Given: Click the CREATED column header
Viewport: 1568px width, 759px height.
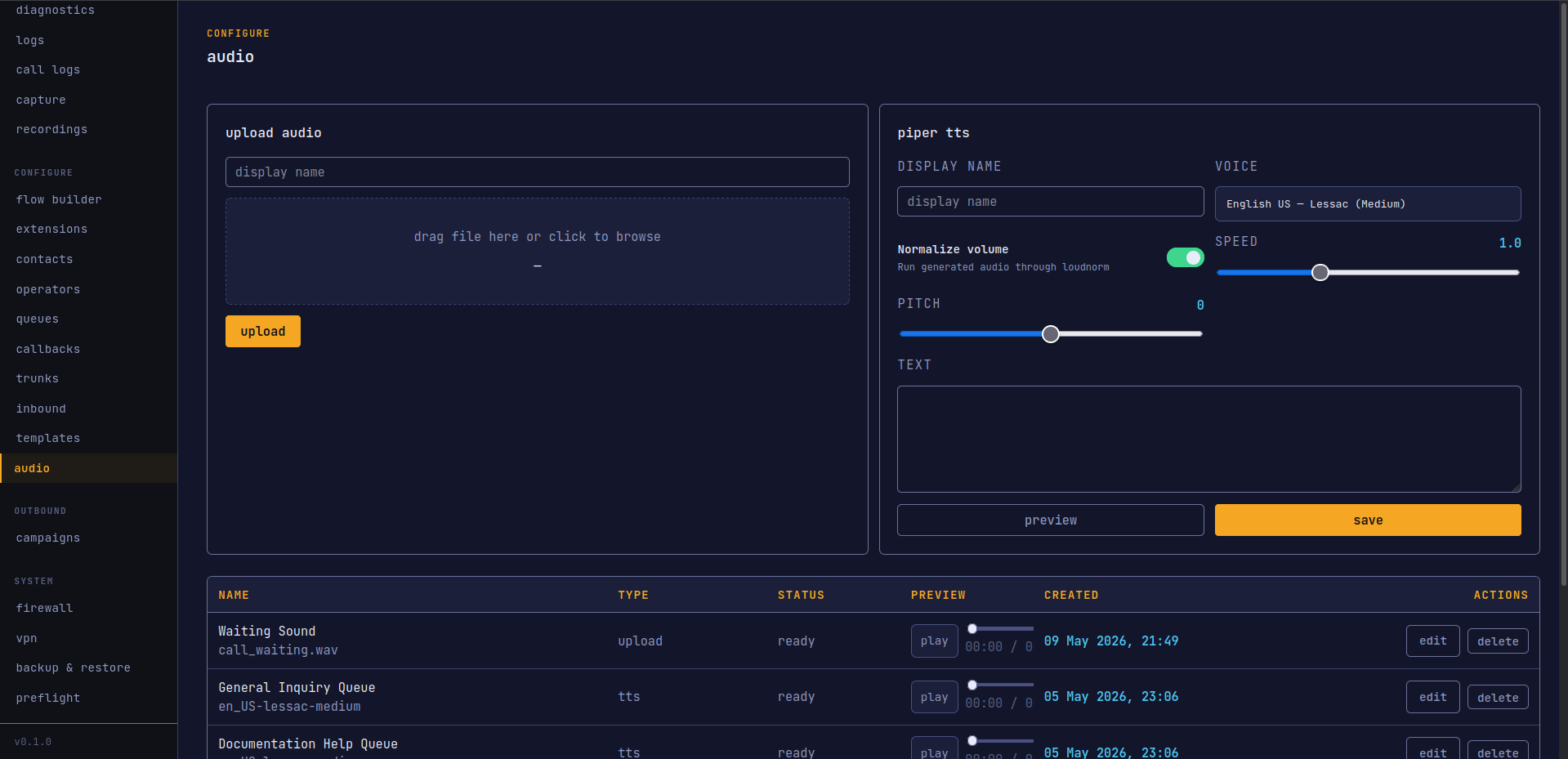Looking at the screenshot, I should (1071, 596).
